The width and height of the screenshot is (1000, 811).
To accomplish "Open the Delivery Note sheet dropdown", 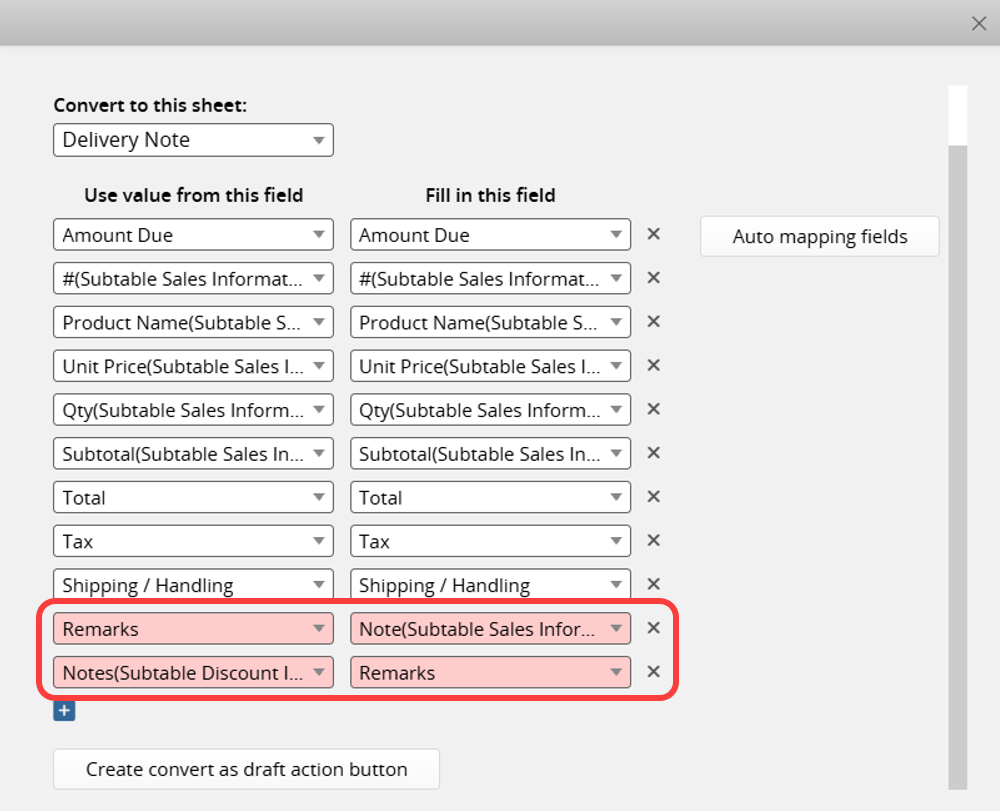I will pyautogui.click(x=193, y=140).
